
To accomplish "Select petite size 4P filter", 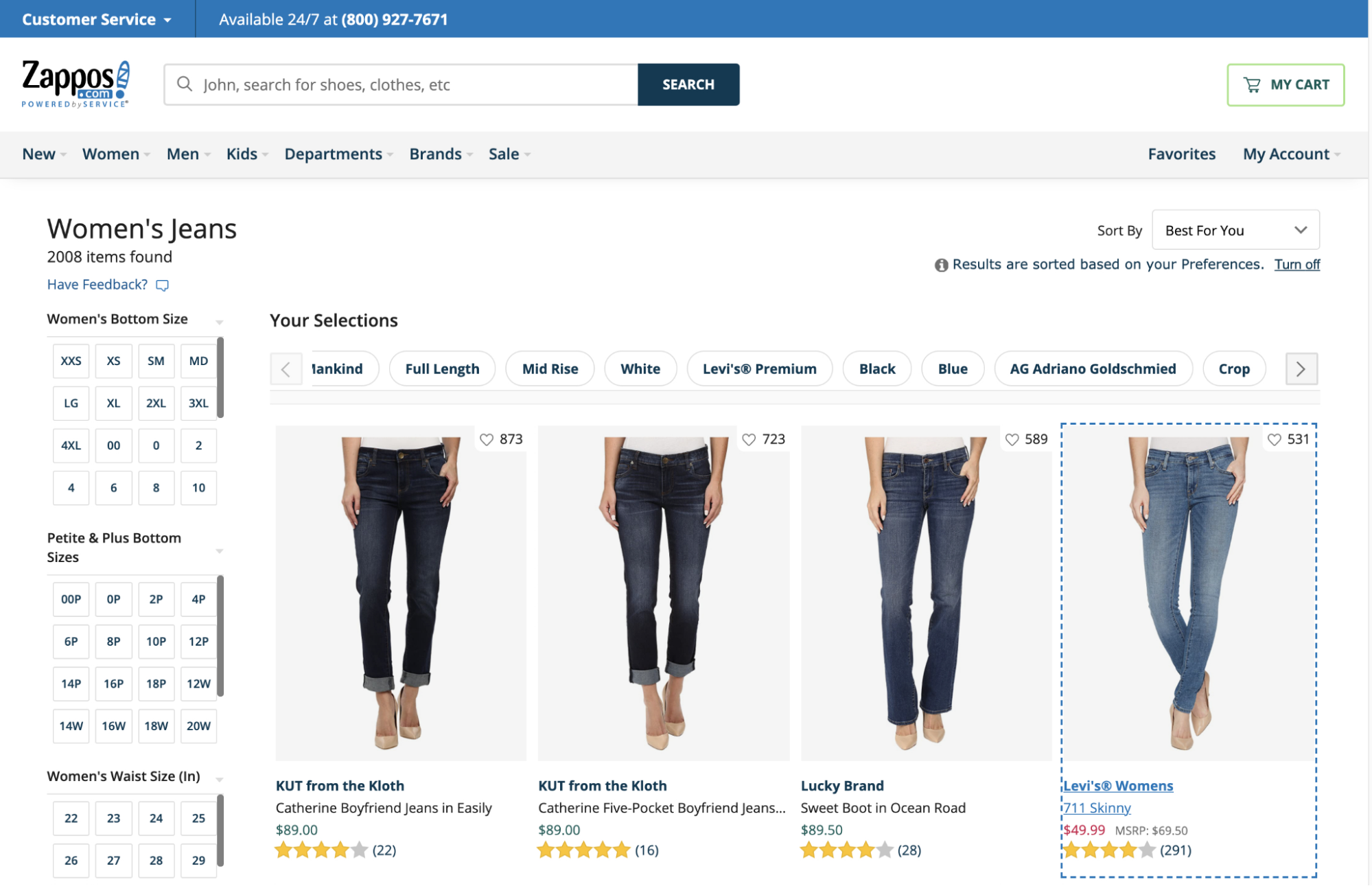I will coord(198,599).
